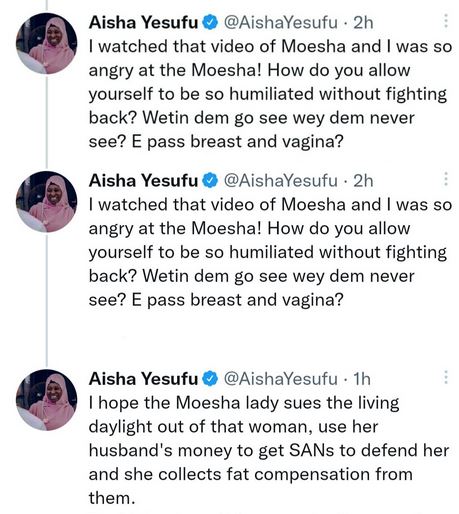Click the Aisha Yesufu name on the 1h tweet
The width and height of the screenshot is (459, 514).
[143, 379]
